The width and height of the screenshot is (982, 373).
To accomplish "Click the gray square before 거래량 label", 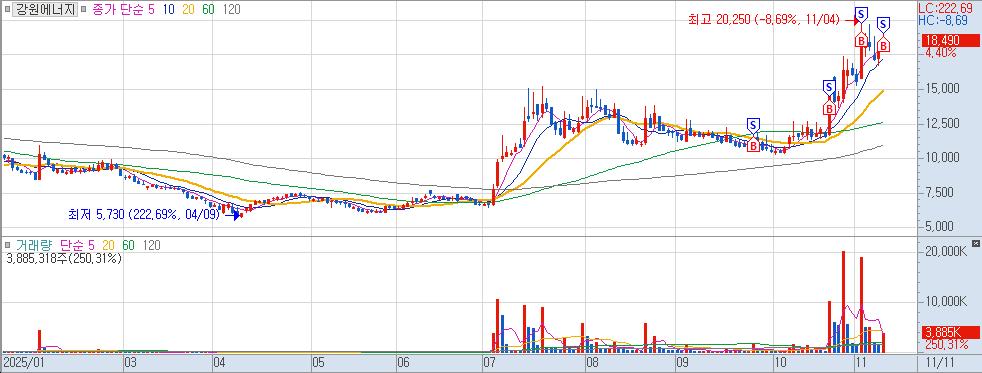I will coord(7,246).
